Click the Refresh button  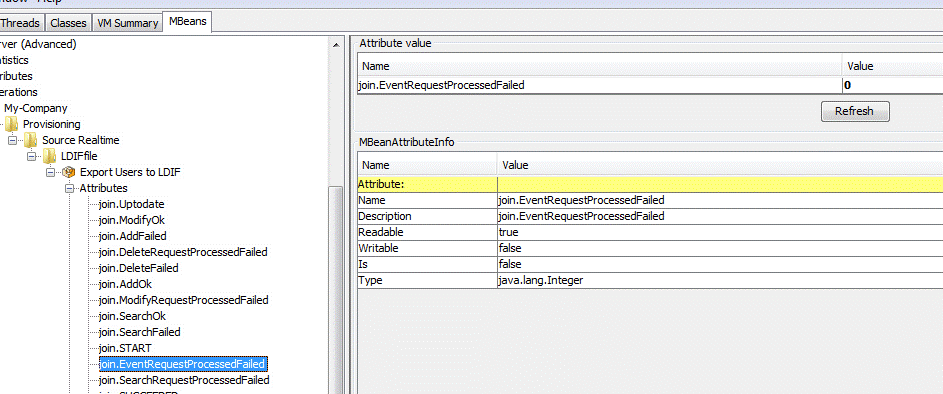[x=855, y=111]
